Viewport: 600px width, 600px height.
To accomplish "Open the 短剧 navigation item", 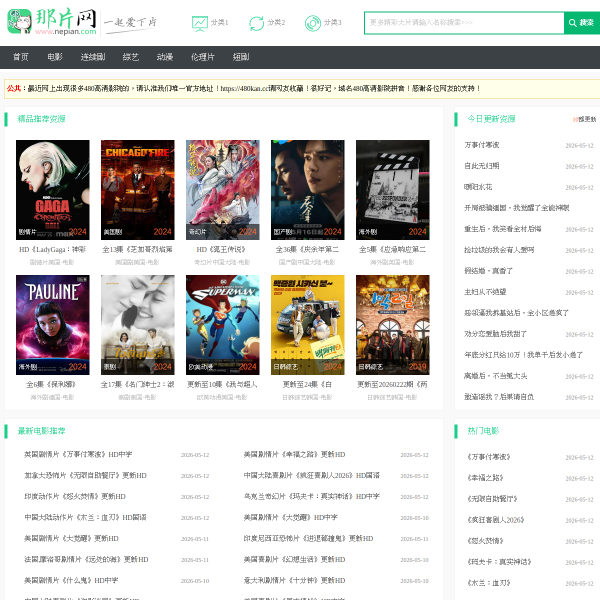I will click(x=241, y=57).
